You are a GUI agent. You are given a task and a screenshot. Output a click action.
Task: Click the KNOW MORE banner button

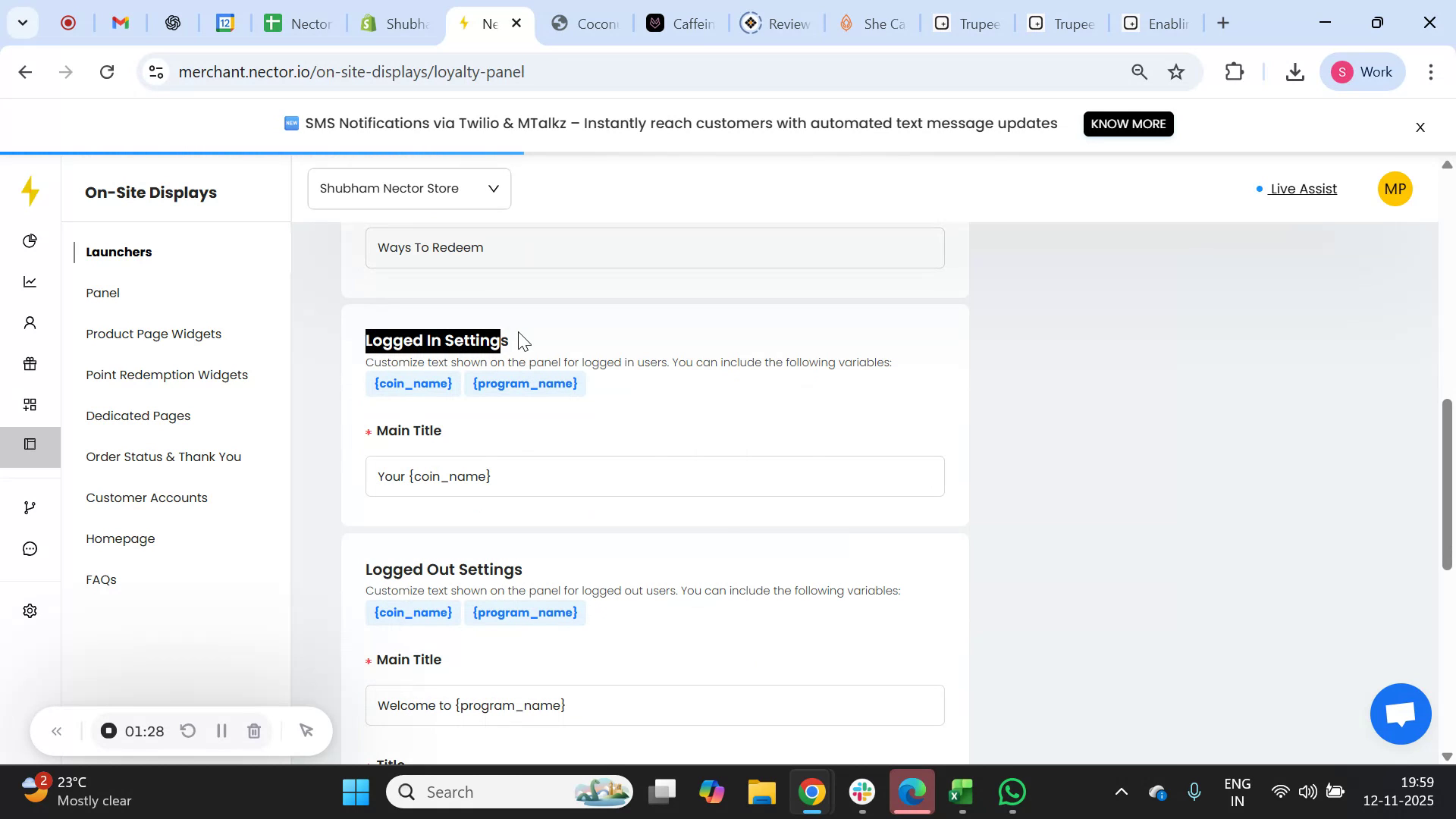[1128, 124]
